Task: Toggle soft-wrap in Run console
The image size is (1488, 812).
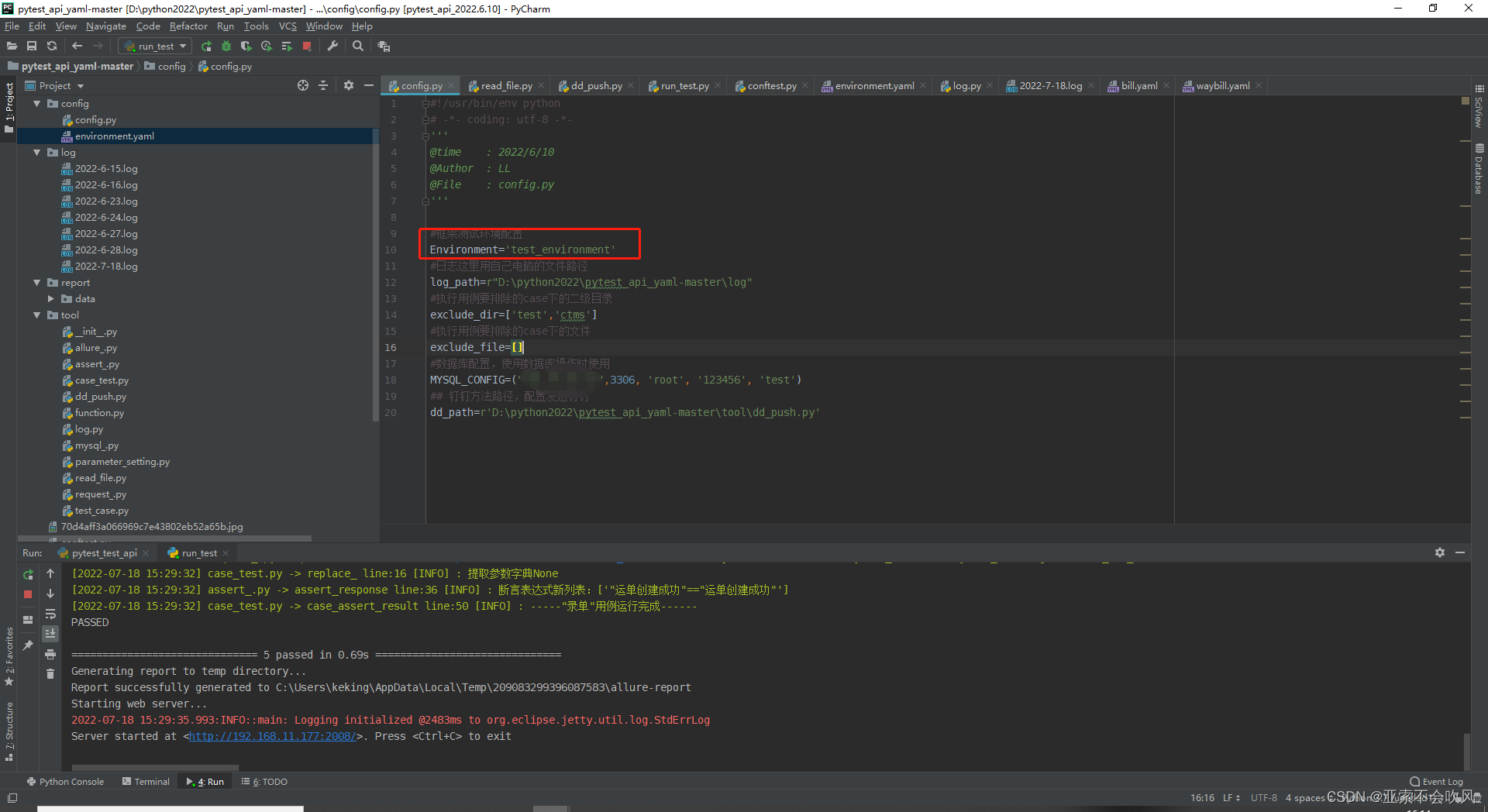Action: (50, 614)
